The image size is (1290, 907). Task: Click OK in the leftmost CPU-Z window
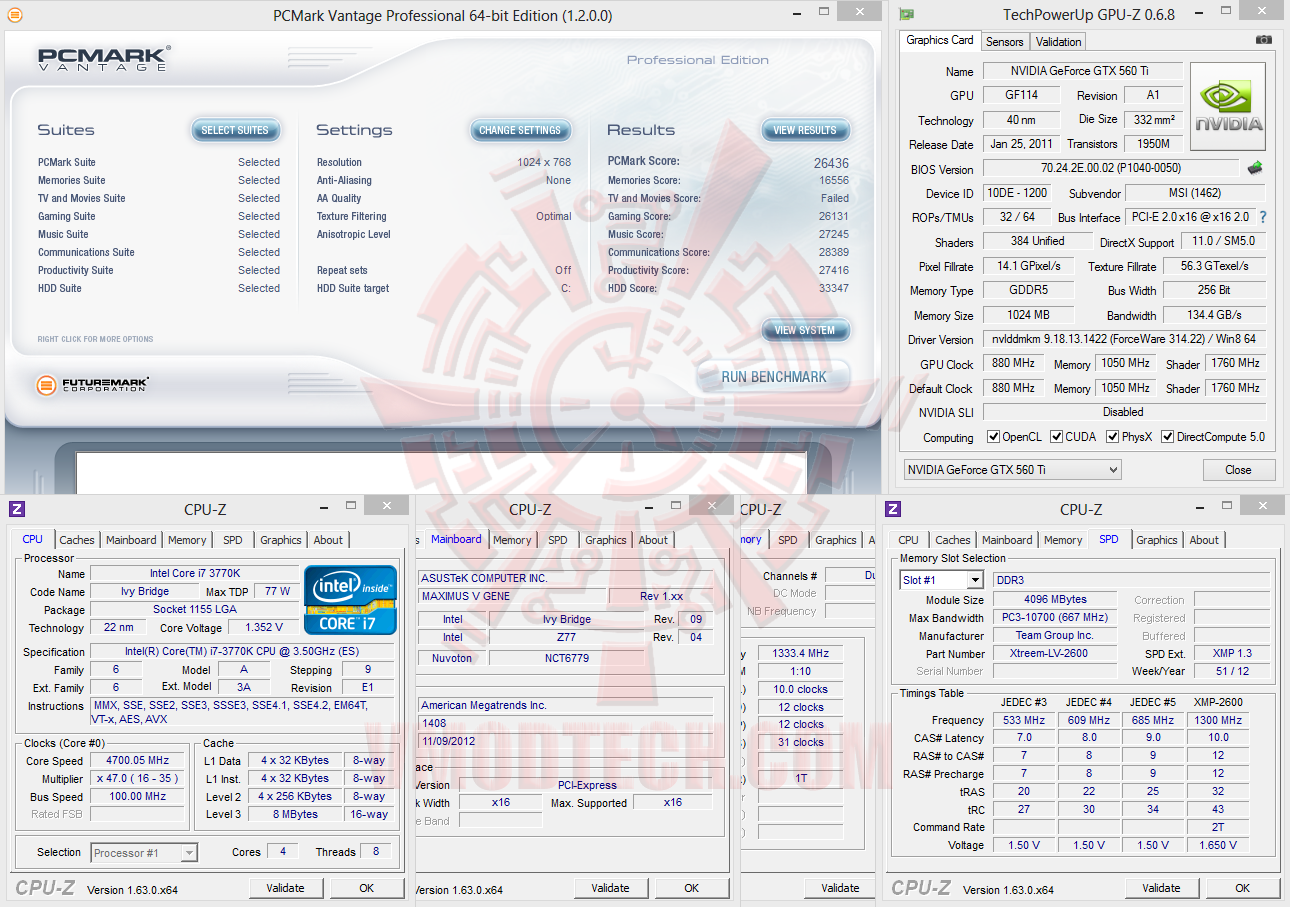pyautogui.click(x=367, y=888)
